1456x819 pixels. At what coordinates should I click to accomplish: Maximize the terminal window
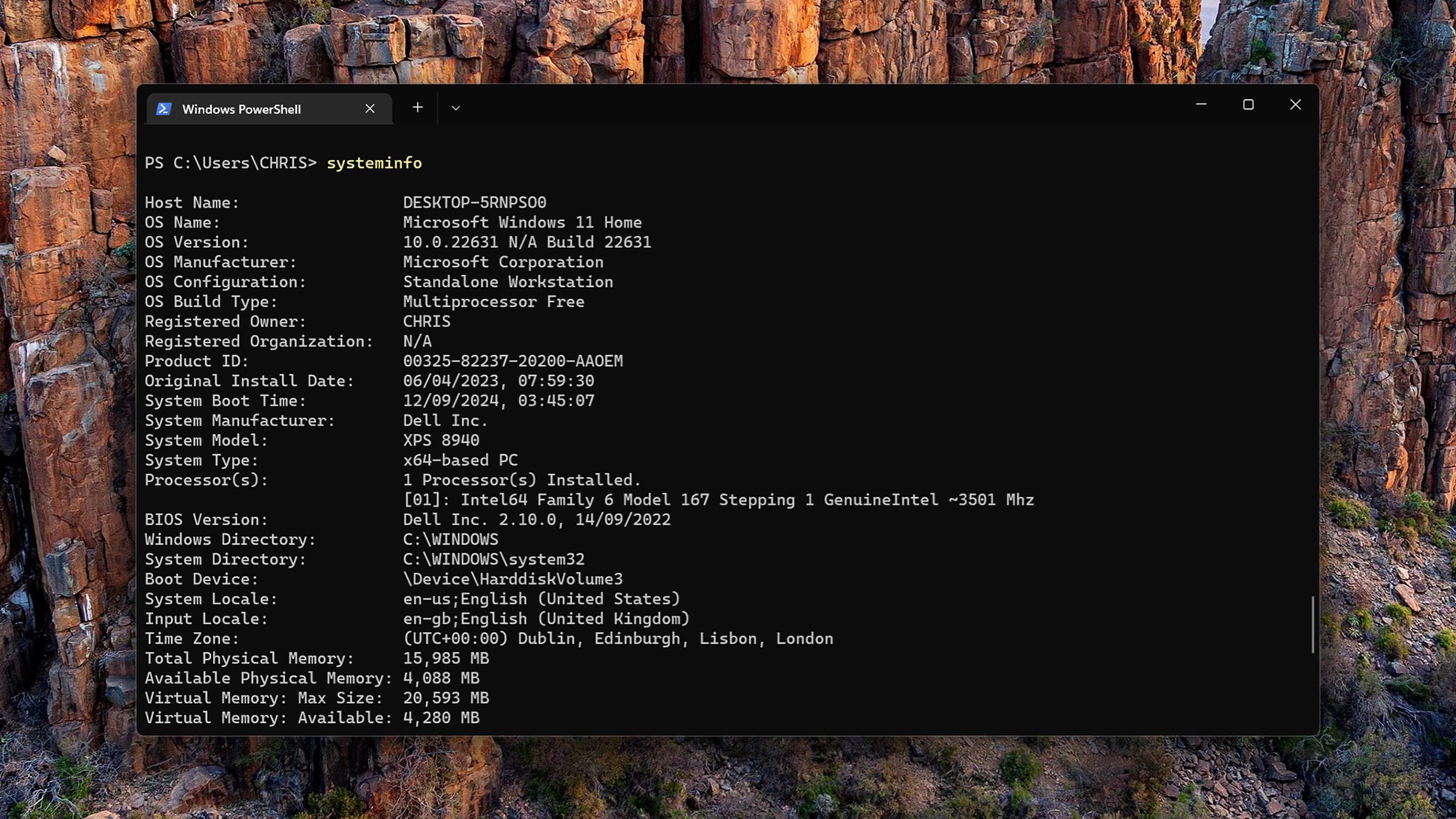point(1247,104)
